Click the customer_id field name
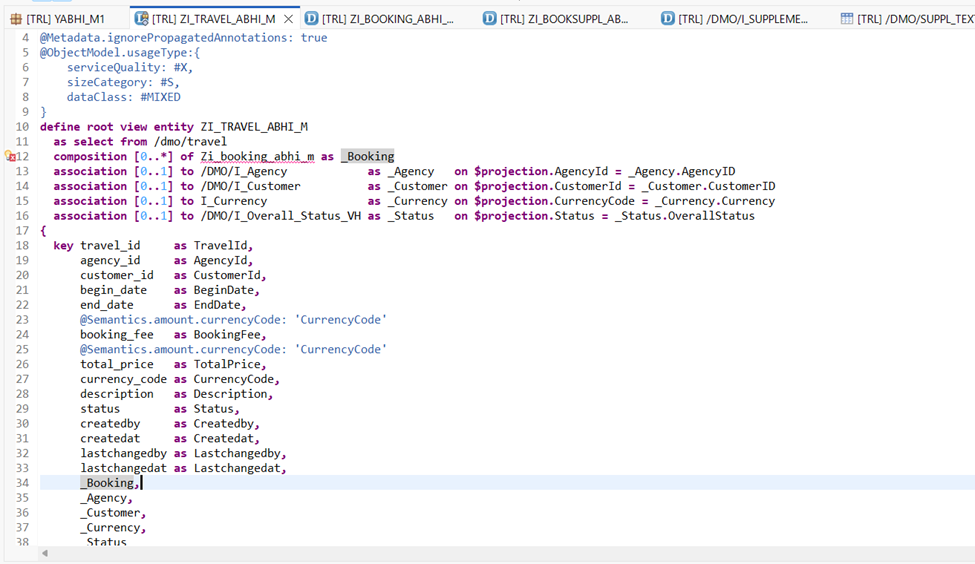The width and height of the screenshot is (975, 564). [116, 275]
